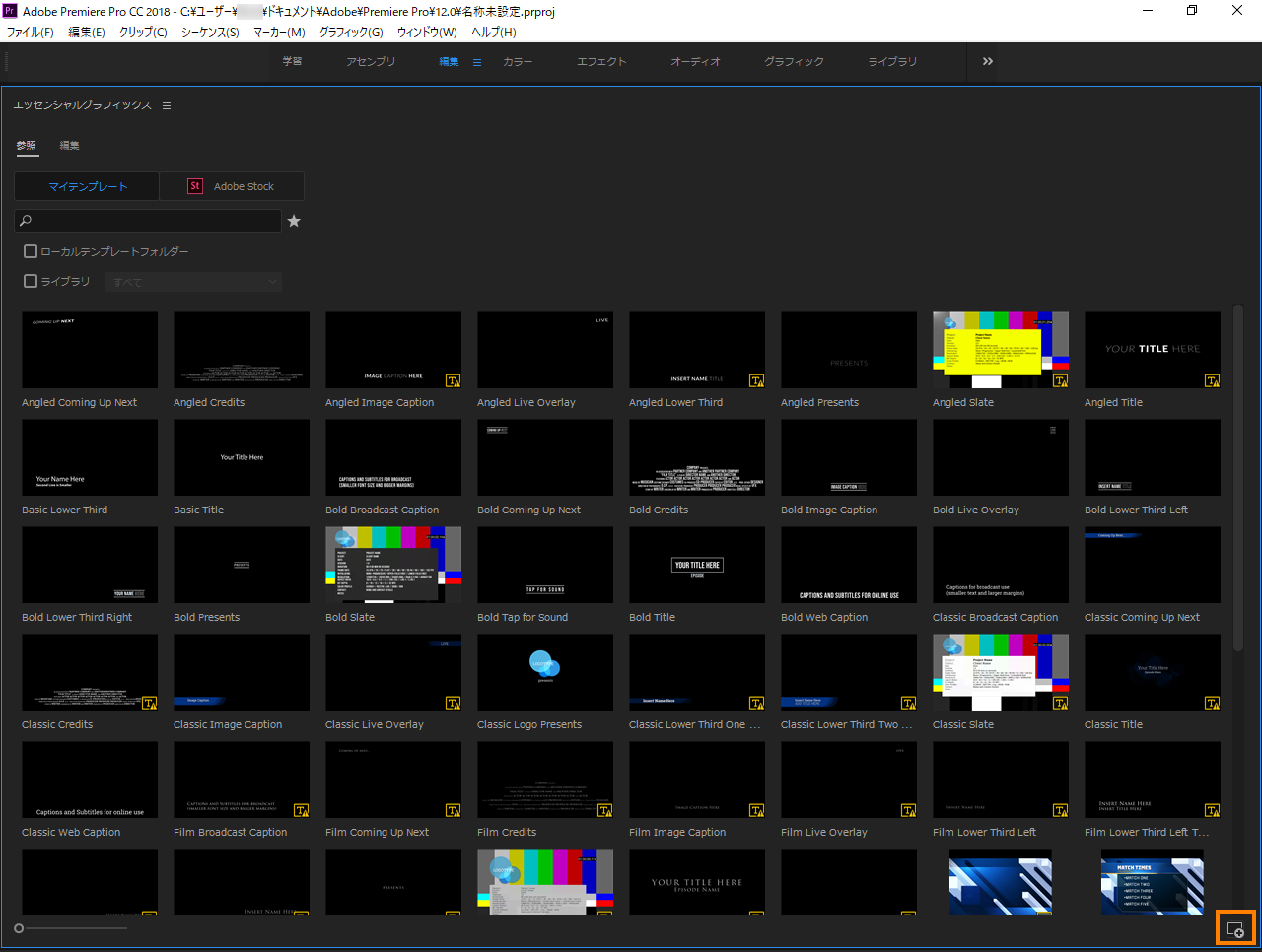Screen dimensions: 1262x952
Task: Switch to the カラー workspace tab
Action: [x=518, y=61]
